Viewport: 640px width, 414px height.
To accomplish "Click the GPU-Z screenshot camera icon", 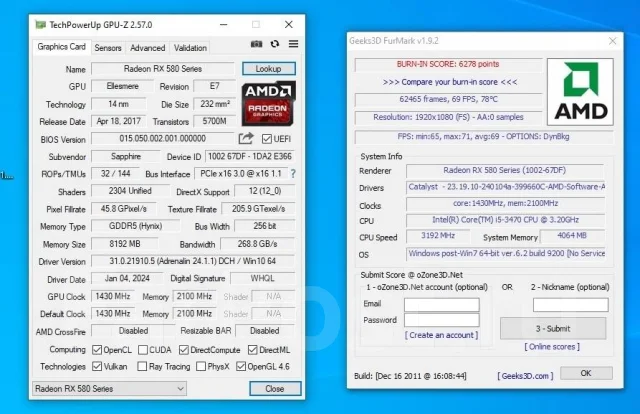I will (x=256, y=44).
